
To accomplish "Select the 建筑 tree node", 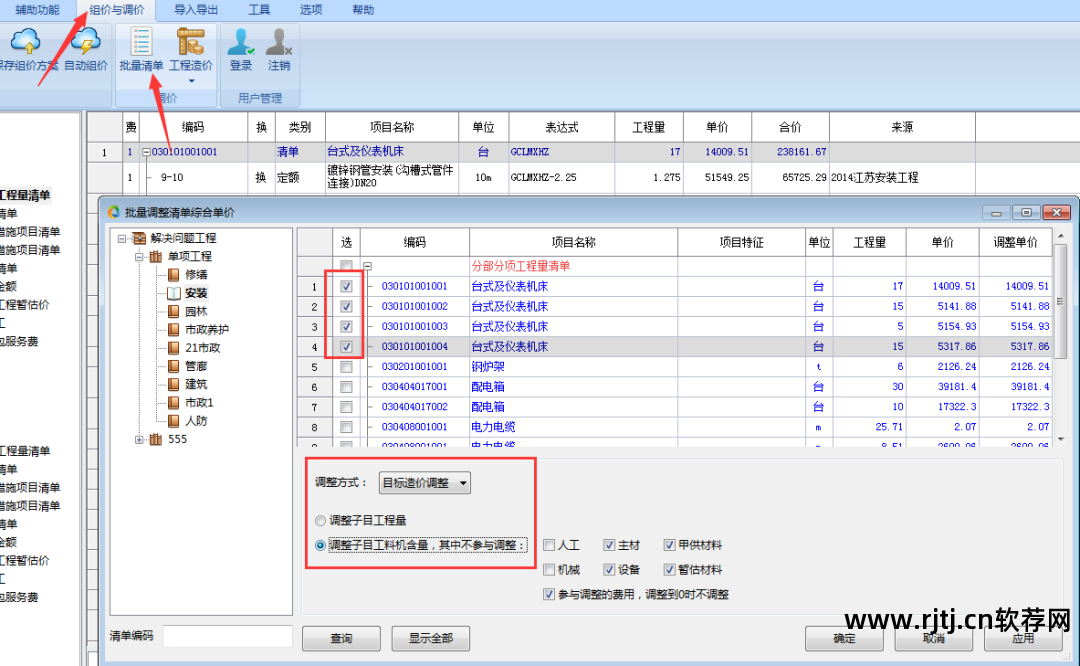I will pyautogui.click(x=196, y=384).
